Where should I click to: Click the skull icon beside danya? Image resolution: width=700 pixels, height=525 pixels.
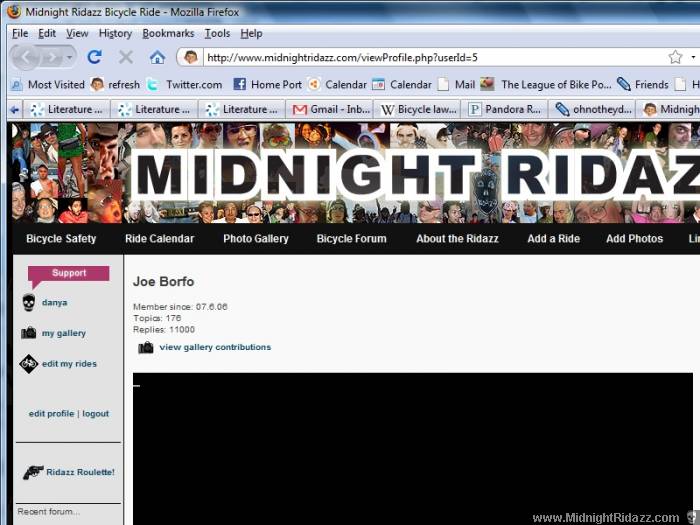pos(29,303)
